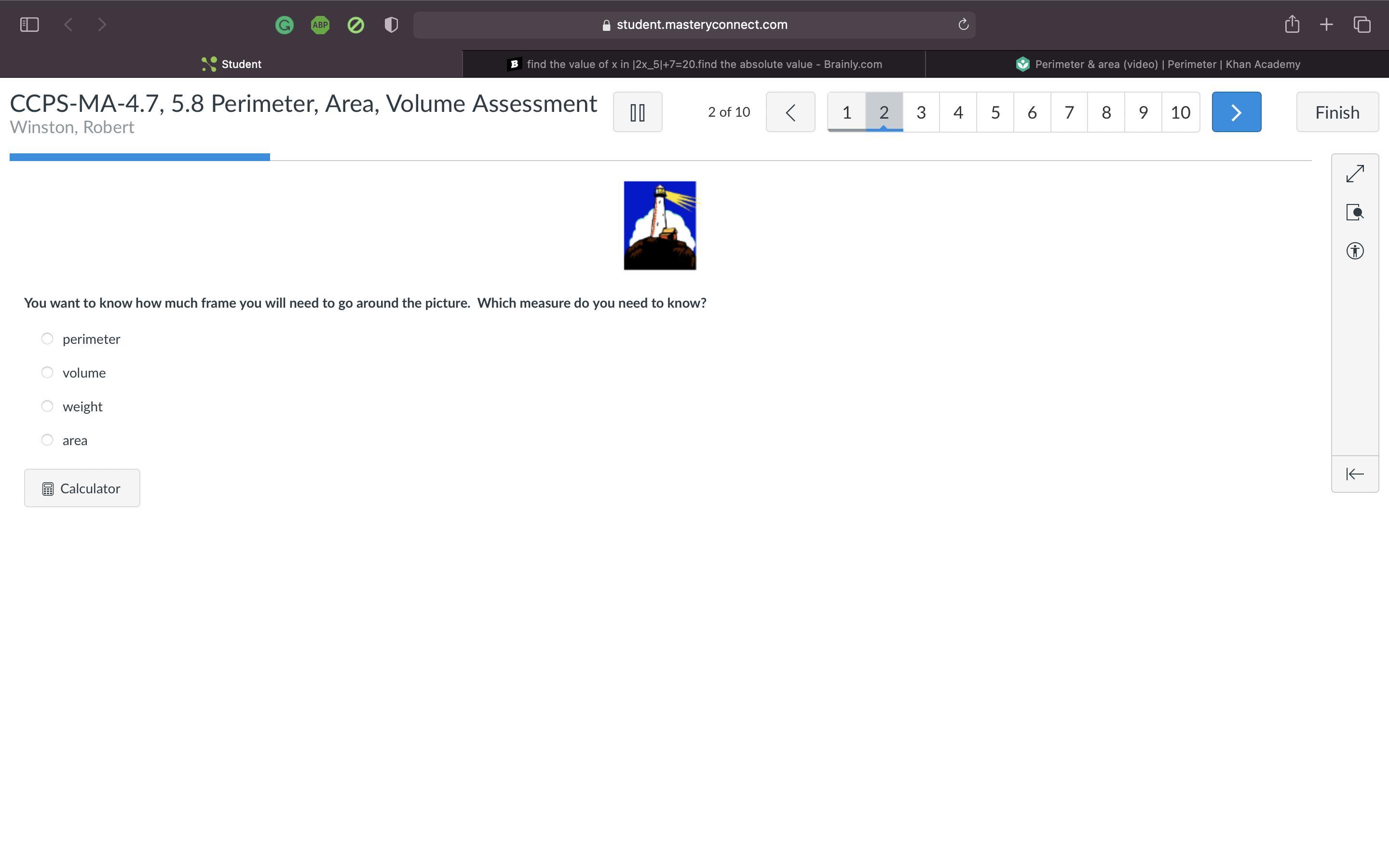Reload the page with refresh icon

pos(963,25)
